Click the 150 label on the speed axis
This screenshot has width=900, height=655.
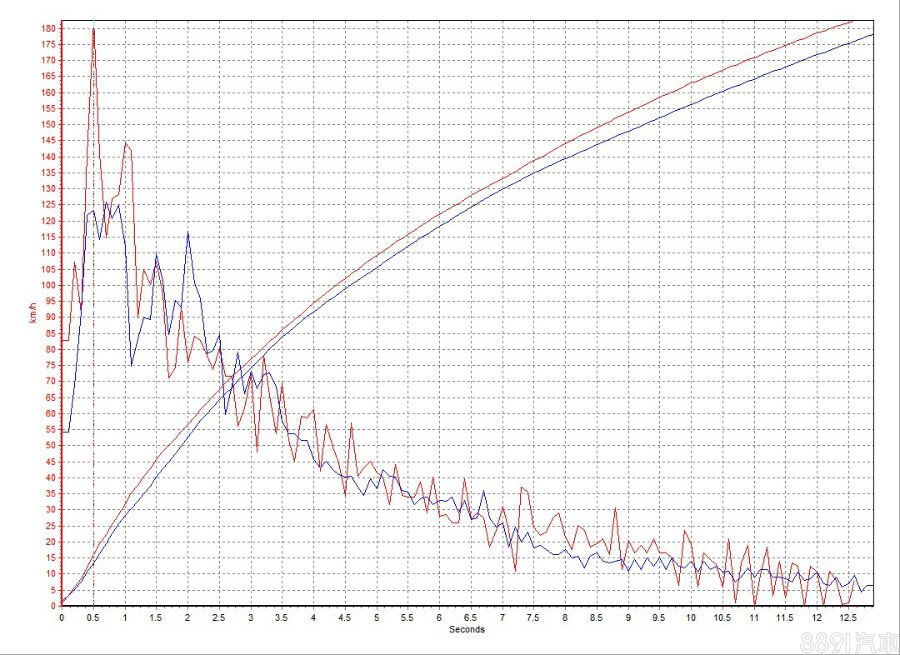[x=47, y=125]
